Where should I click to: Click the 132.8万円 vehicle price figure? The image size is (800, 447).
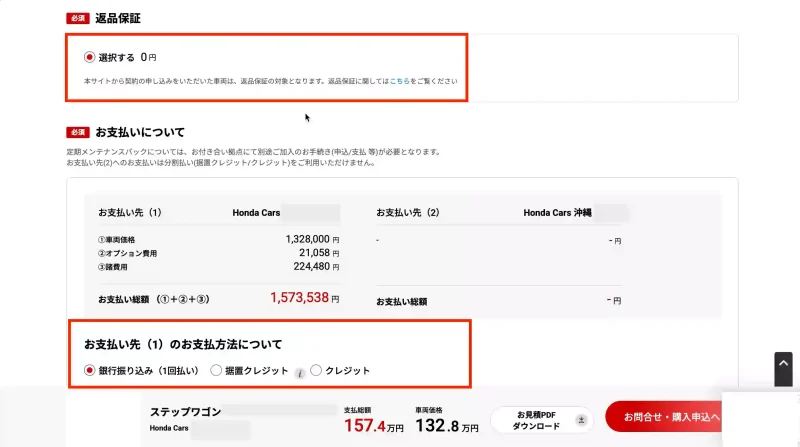(447, 426)
